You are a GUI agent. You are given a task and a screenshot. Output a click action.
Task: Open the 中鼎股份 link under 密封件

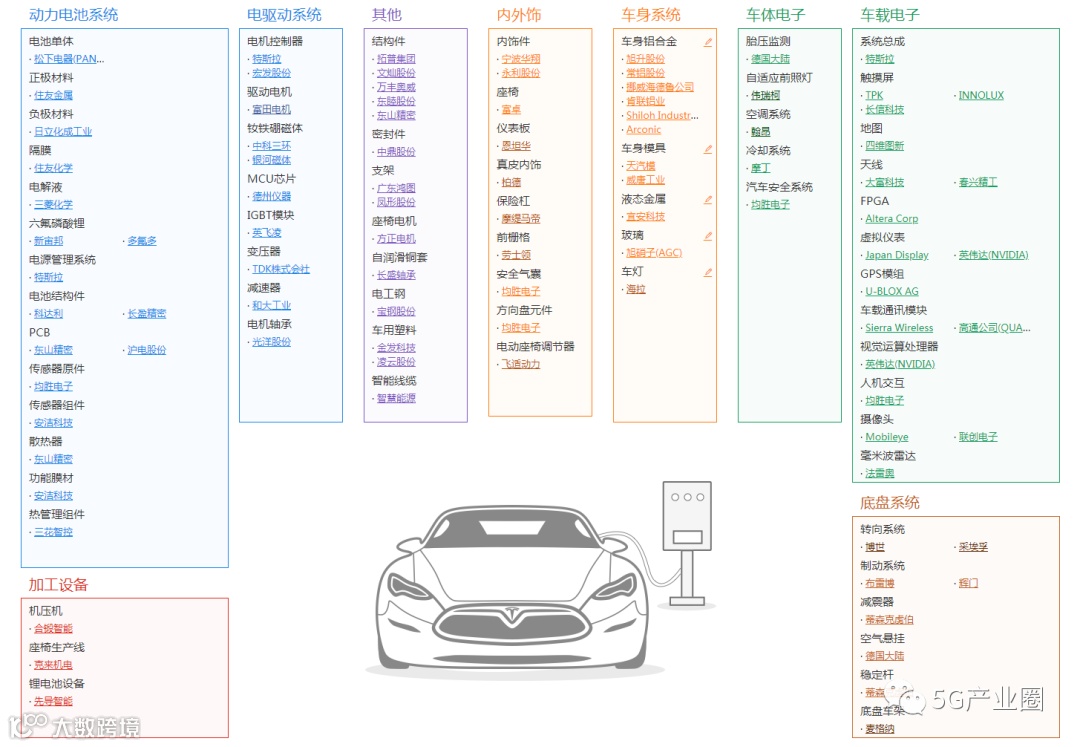(396, 152)
